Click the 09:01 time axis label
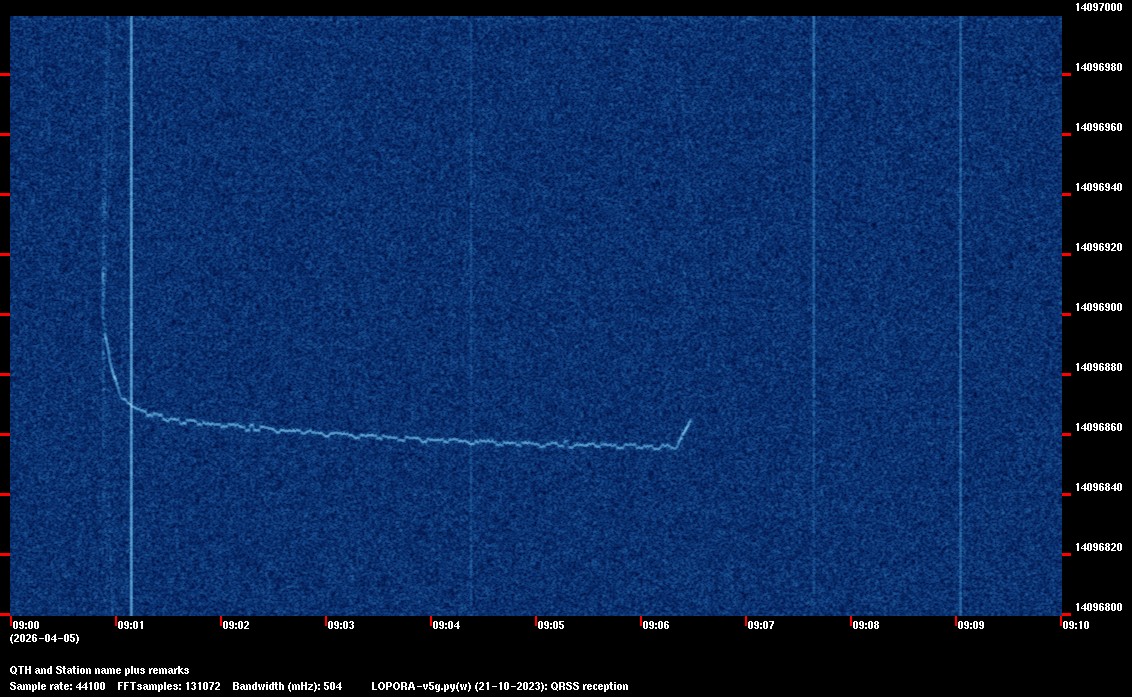The image size is (1132, 697). click(131, 625)
